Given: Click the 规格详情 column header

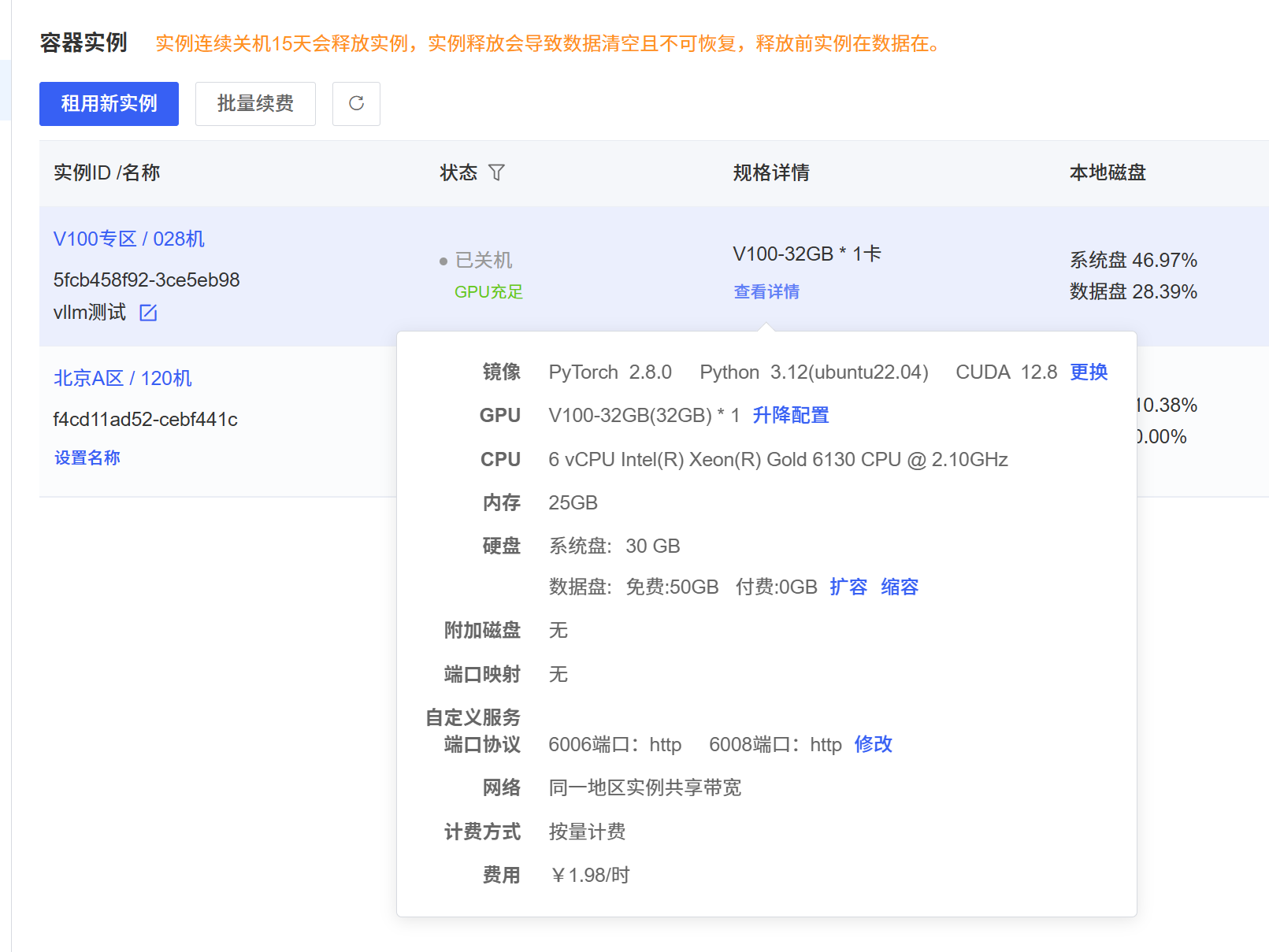Looking at the screenshot, I should (771, 172).
